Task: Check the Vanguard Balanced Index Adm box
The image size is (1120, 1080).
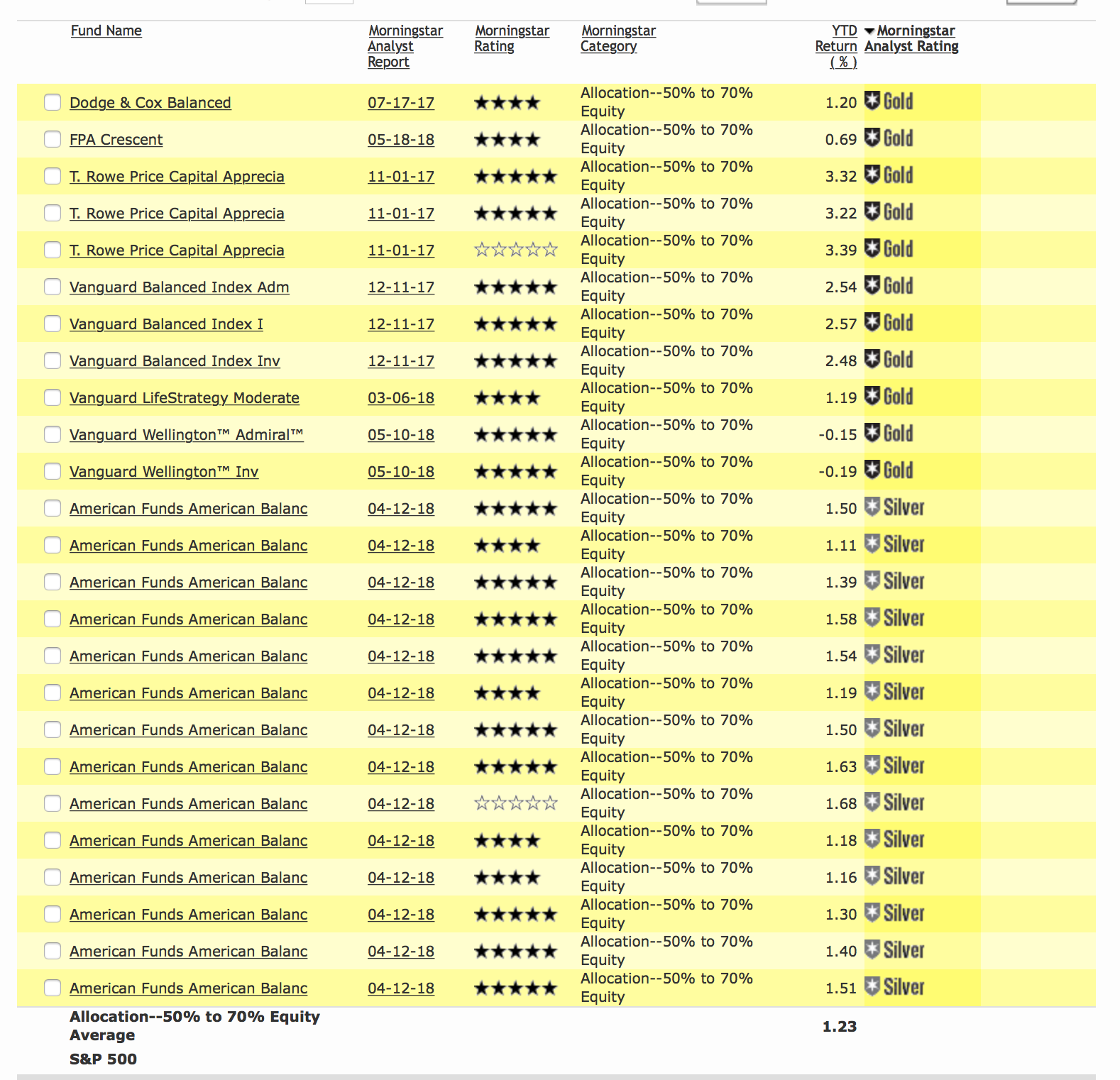Action: pyautogui.click(x=53, y=287)
